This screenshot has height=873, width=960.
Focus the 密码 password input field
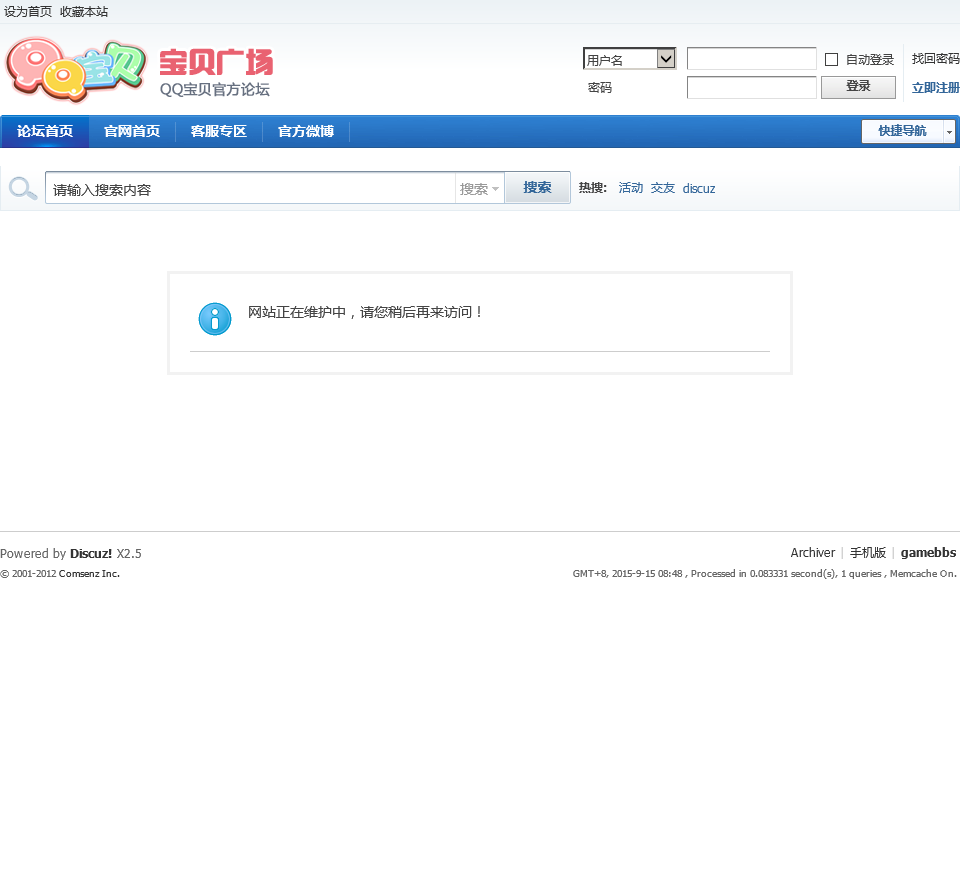coord(751,88)
